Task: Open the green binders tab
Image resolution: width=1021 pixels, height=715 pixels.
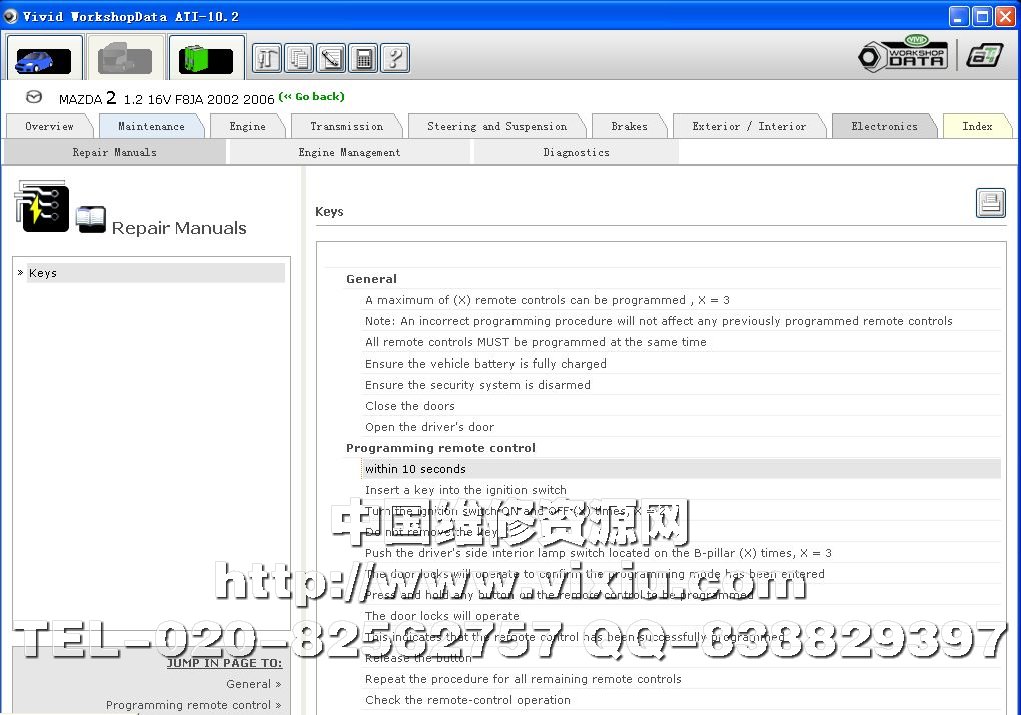Action: coord(206,59)
